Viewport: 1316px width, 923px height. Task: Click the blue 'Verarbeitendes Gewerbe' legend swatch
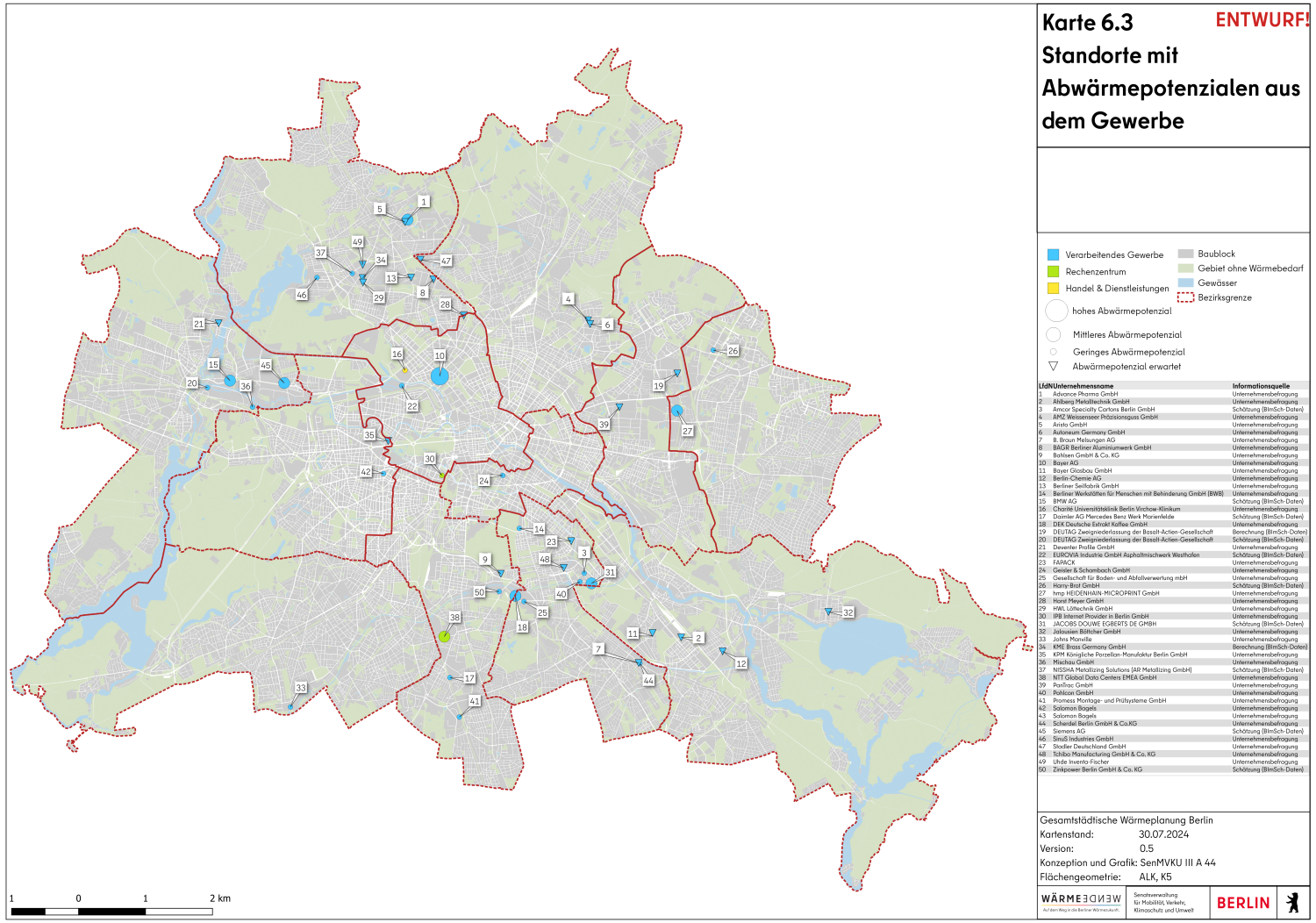(x=1053, y=254)
